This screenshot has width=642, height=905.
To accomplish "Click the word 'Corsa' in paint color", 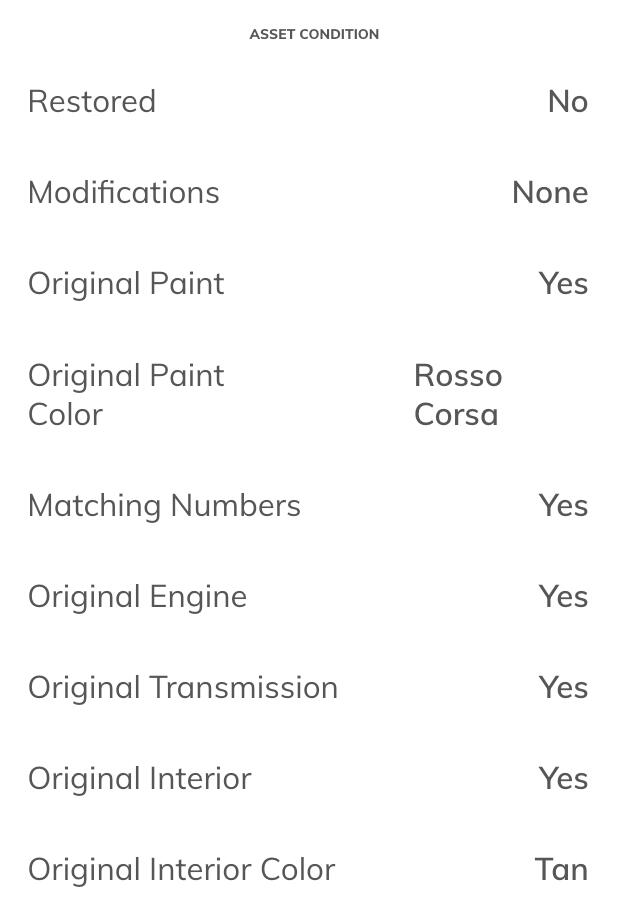I will click(456, 414).
